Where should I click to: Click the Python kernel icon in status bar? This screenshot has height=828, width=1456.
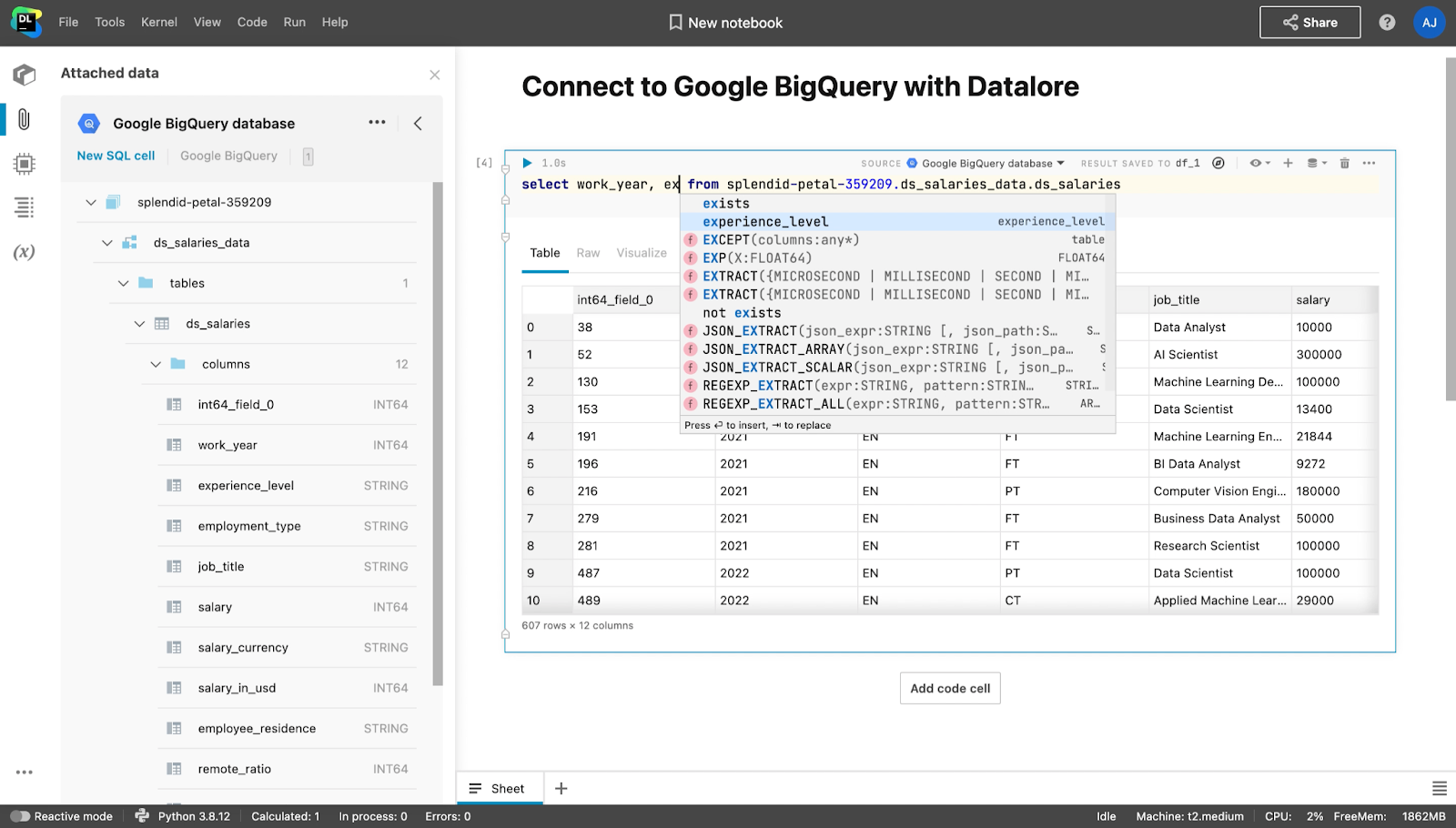142,816
